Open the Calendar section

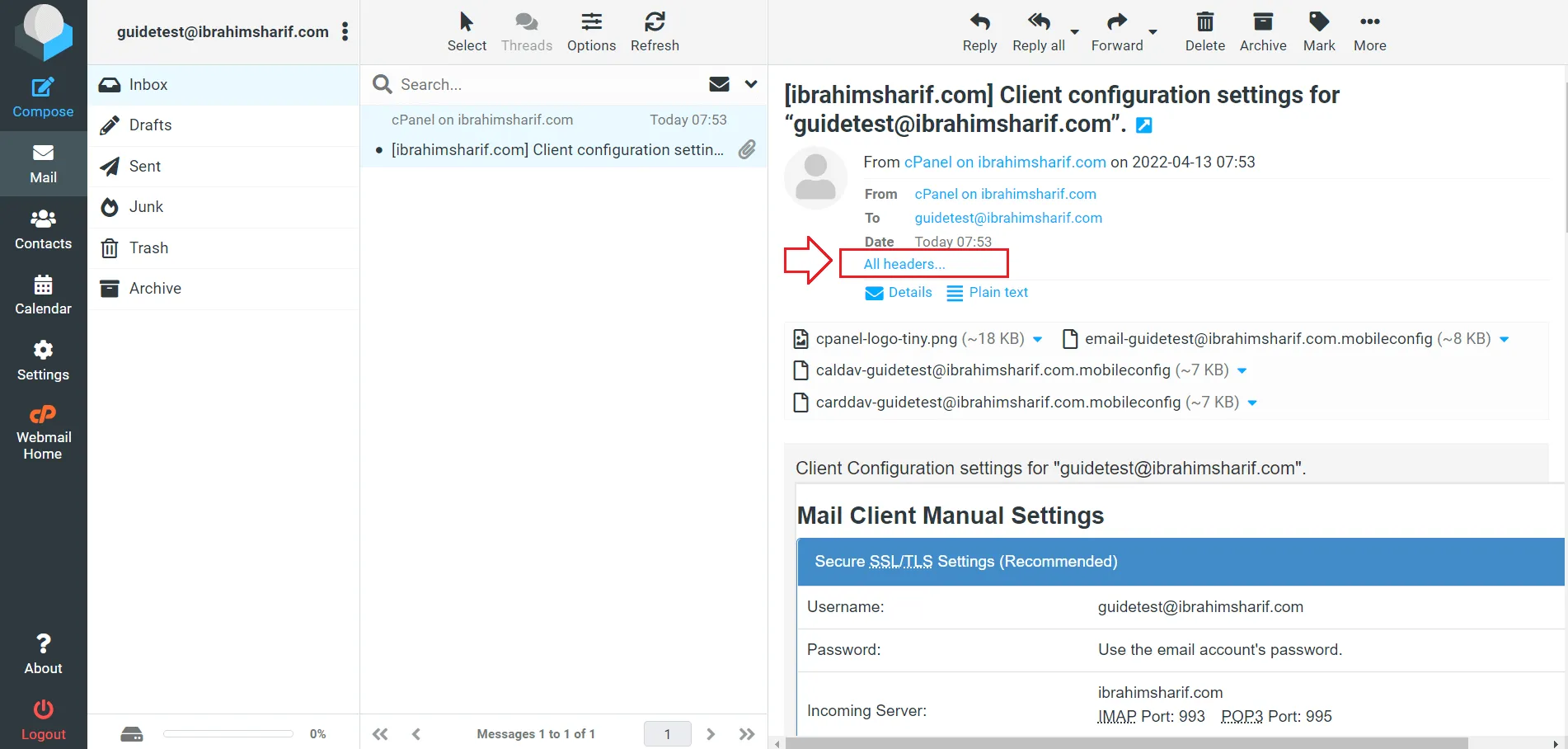pyautogui.click(x=43, y=295)
